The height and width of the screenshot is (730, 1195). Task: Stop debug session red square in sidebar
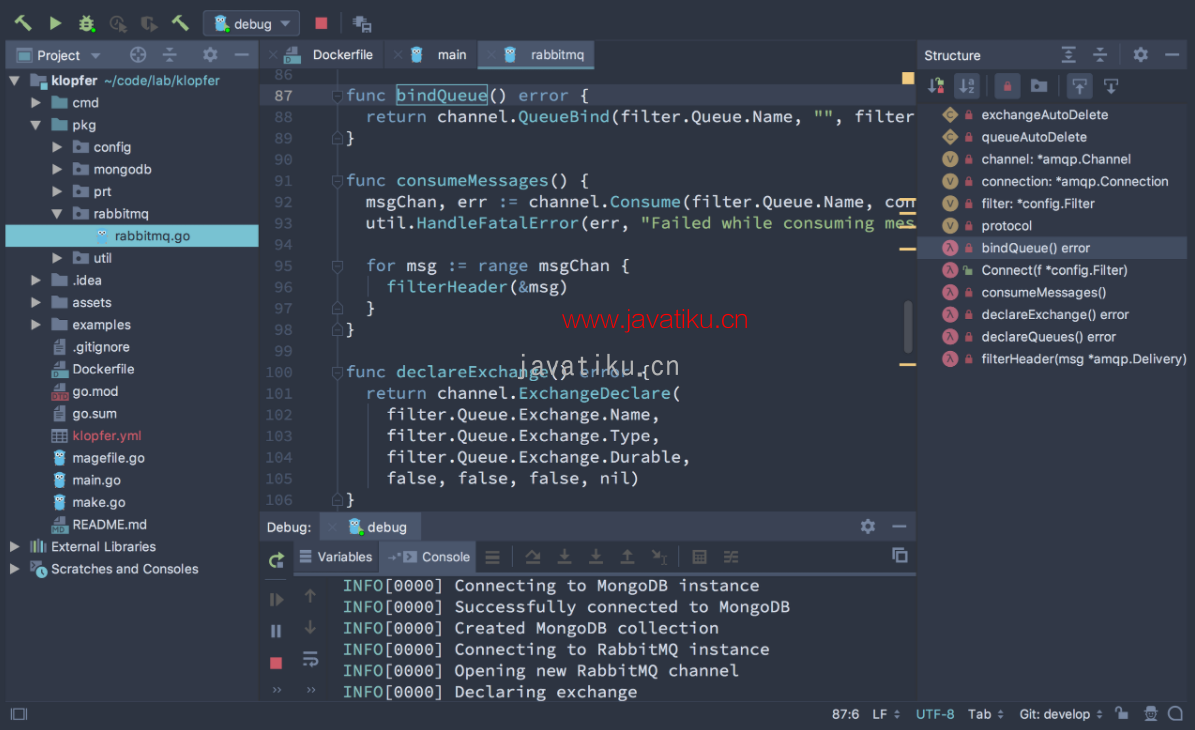tap(276, 663)
